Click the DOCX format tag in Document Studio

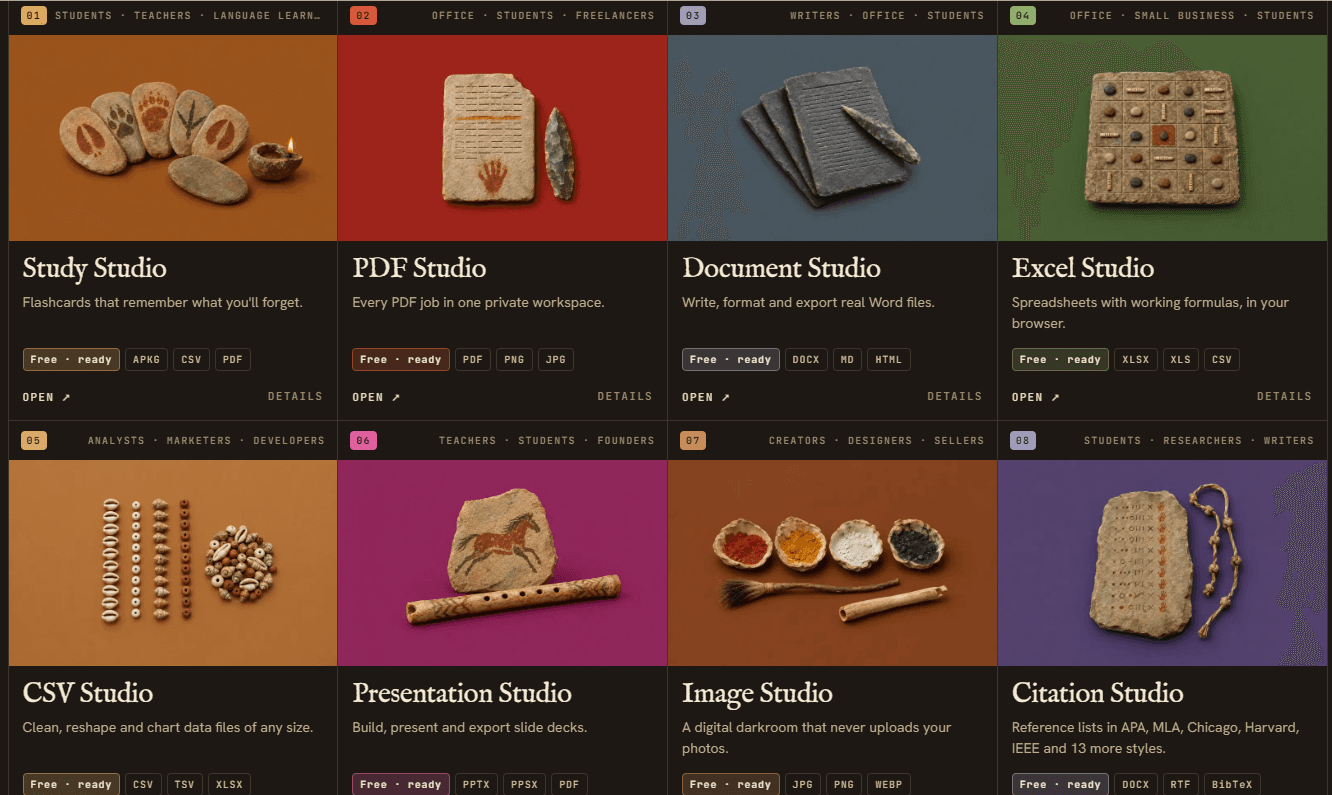[x=806, y=360]
